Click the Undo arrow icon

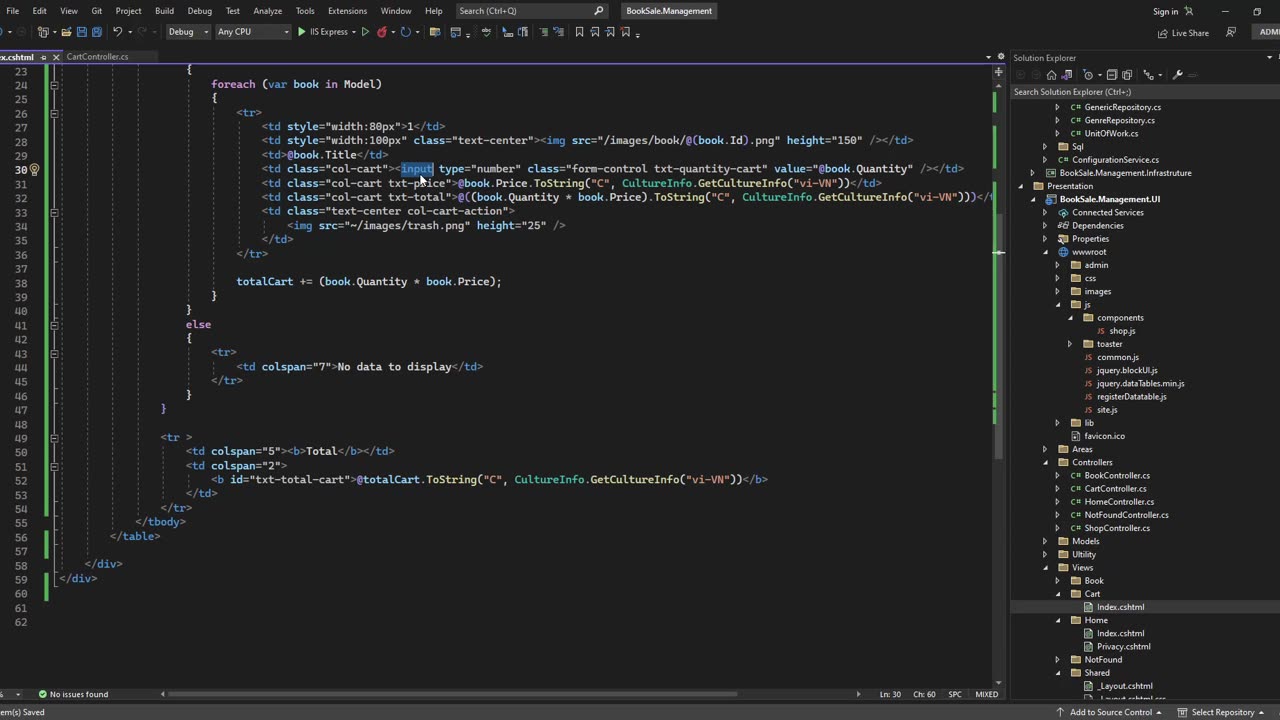117,32
